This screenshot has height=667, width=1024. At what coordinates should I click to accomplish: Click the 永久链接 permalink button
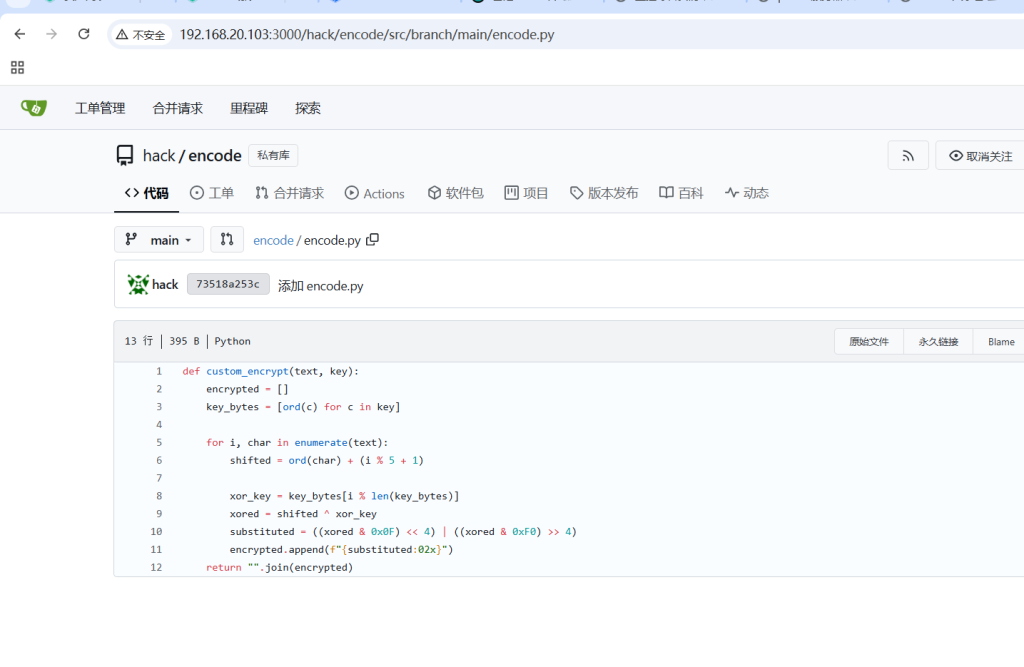tap(938, 341)
